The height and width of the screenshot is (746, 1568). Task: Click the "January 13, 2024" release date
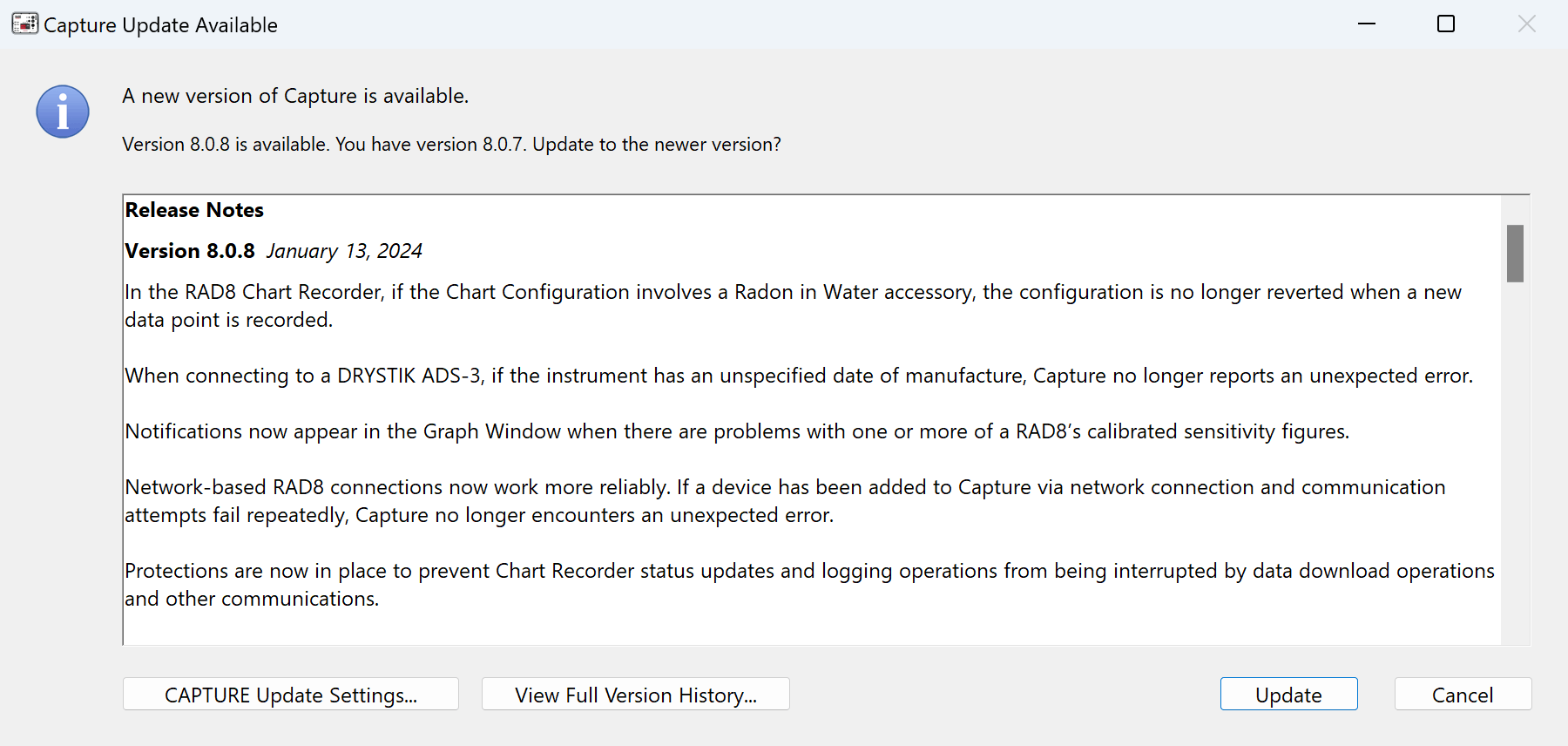pyautogui.click(x=344, y=251)
